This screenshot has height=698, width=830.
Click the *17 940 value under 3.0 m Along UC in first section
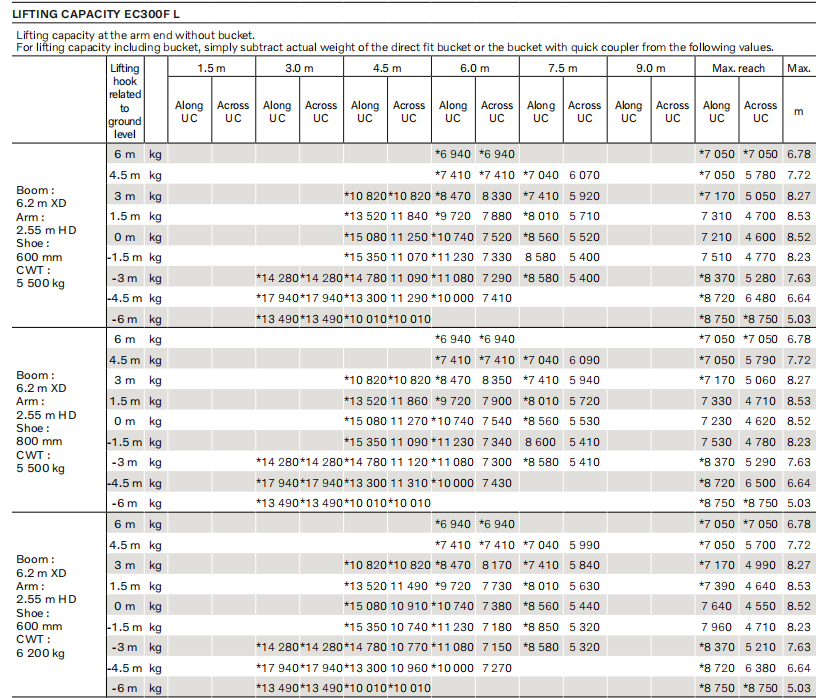tap(277, 298)
